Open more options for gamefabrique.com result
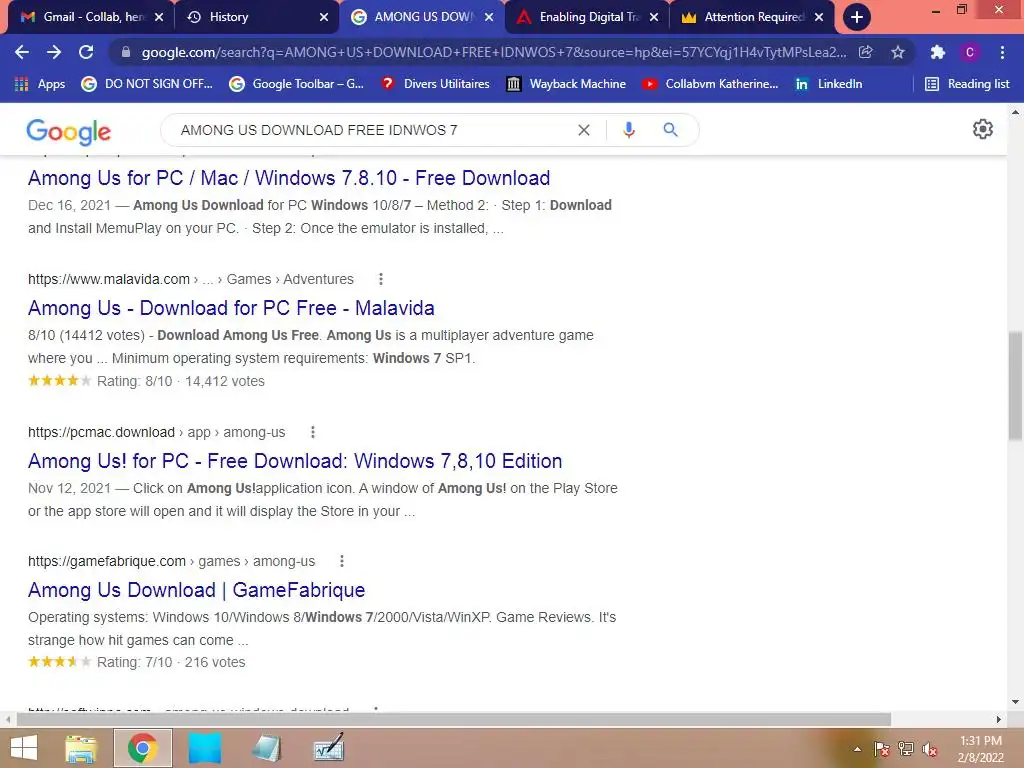The height and width of the screenshot is (768, 1024). pyautogui.click(x=342, y=561)
